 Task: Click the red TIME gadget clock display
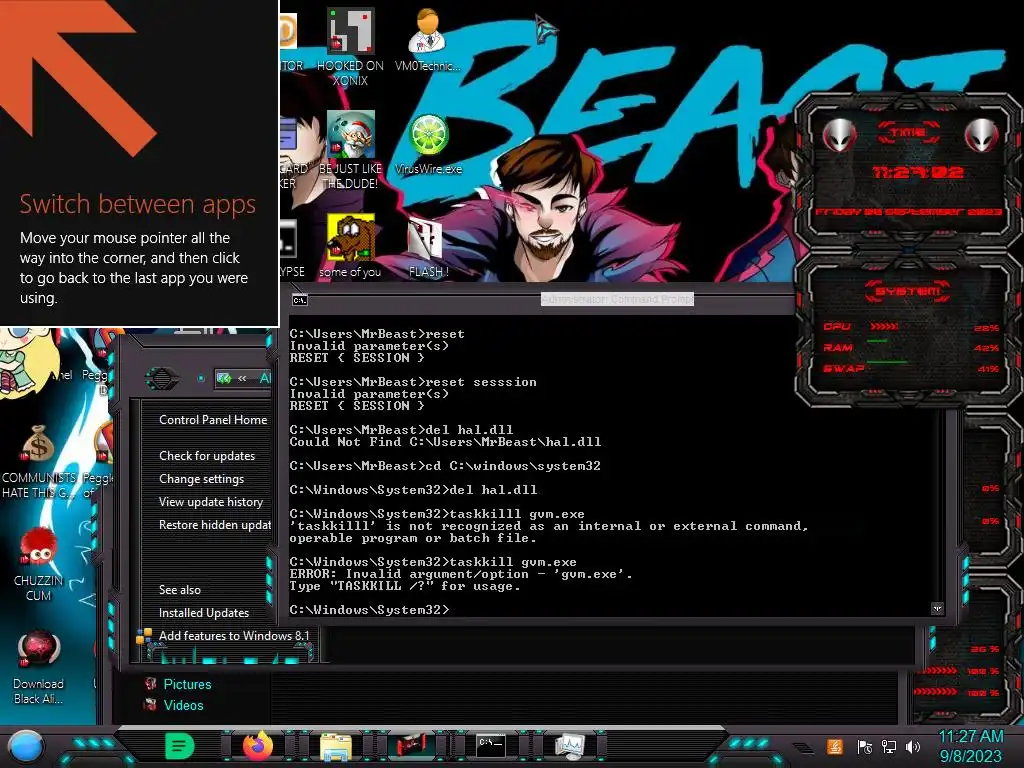pos(918,172)
